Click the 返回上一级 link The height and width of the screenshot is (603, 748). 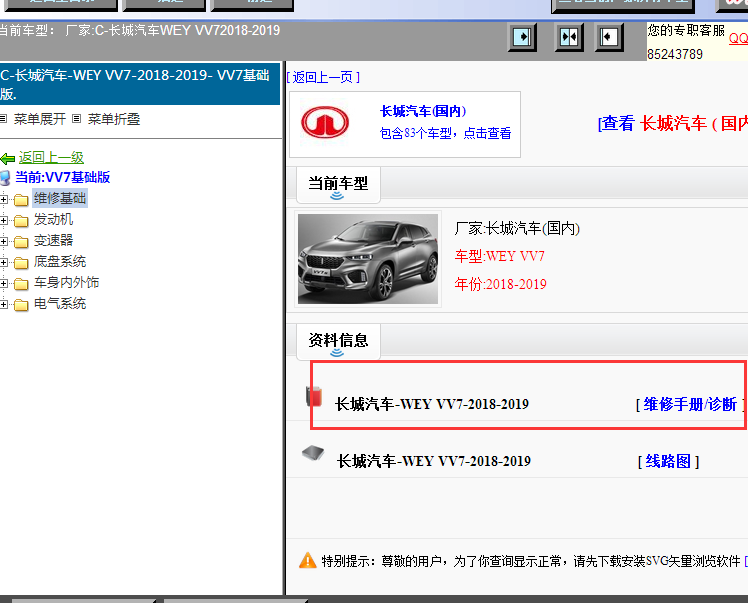(x=51, y=157)
